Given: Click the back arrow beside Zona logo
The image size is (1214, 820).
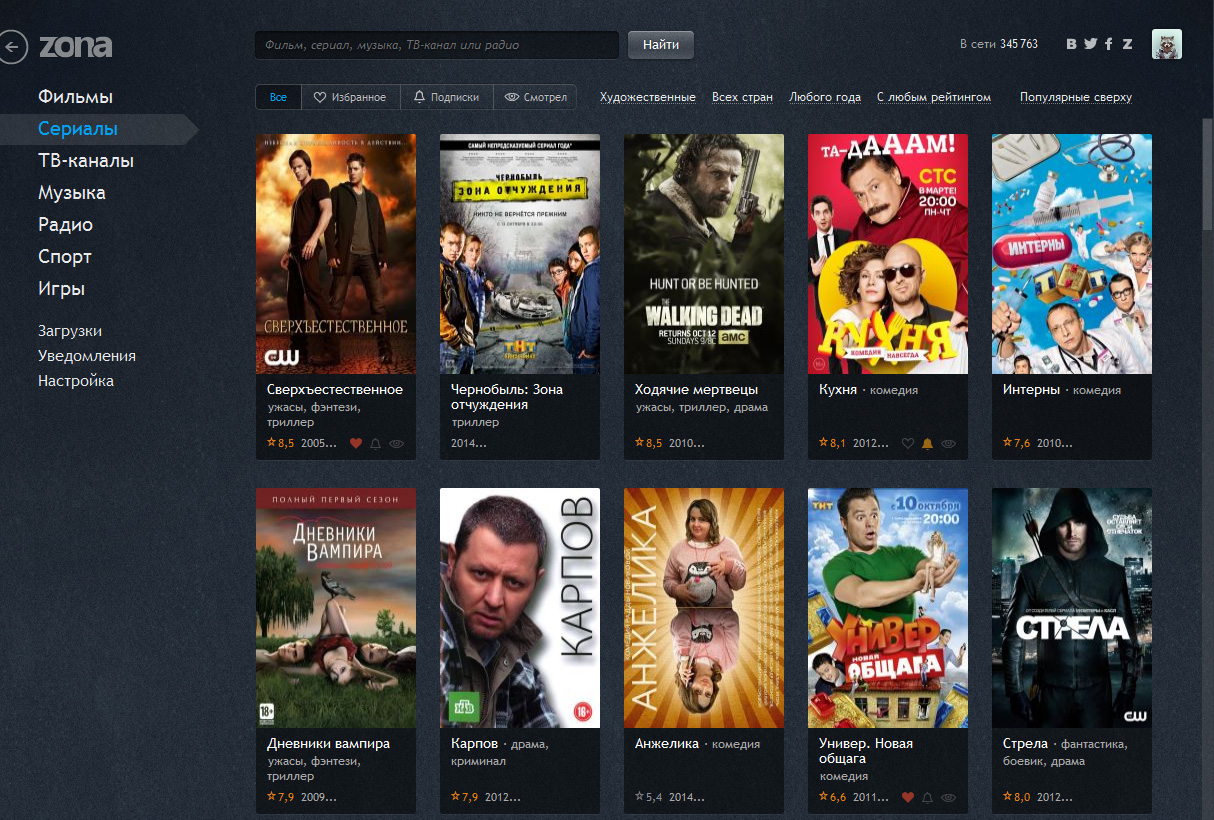Looking at the screenshot, I should pyautogui.click(x=13, y=46).
